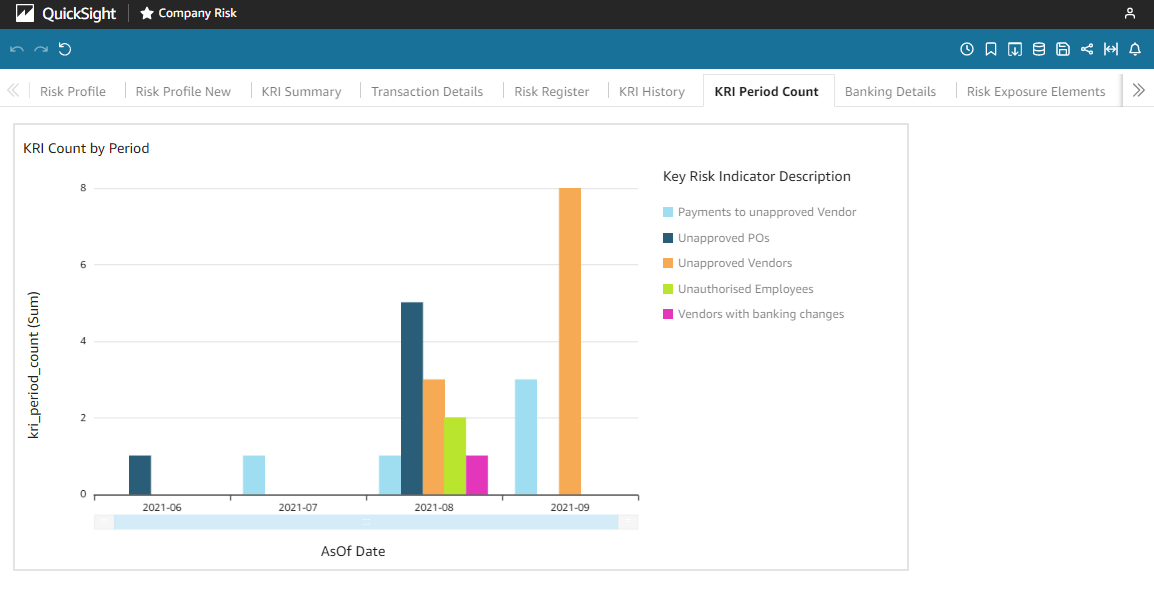Click the AsOf Date axis range scrollbar

click(366, 522)
